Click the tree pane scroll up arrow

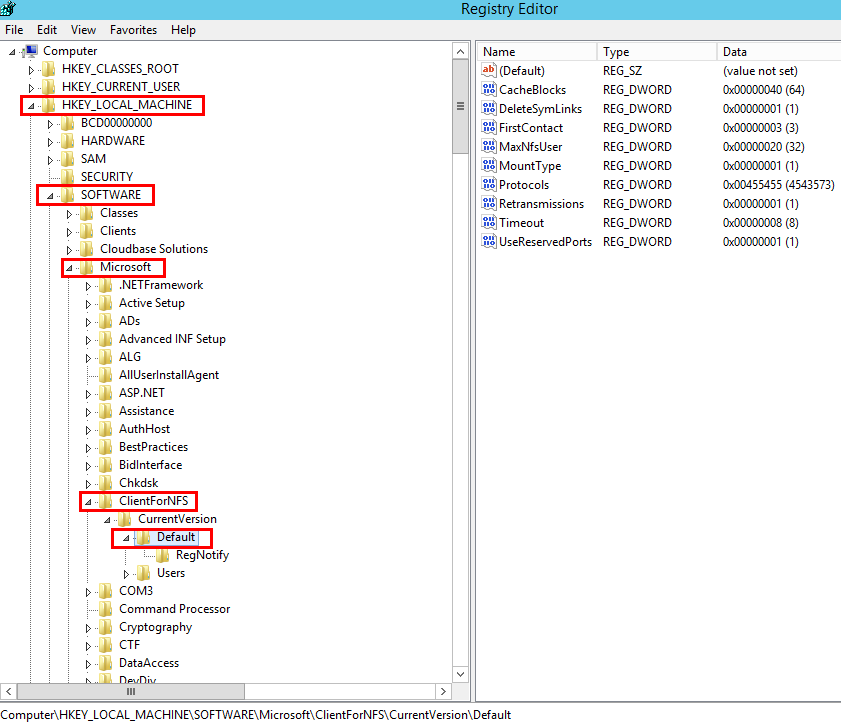(460, 51)
